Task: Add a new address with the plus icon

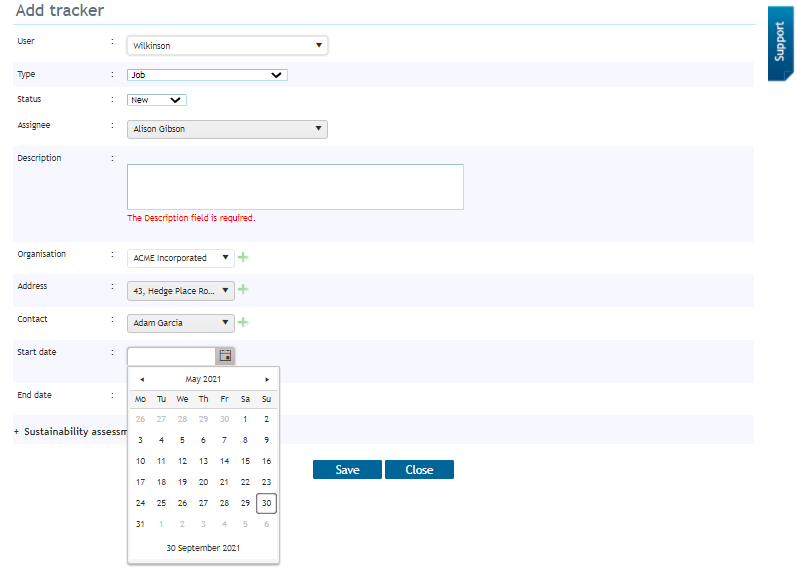Action: click(x=243, y=289)
